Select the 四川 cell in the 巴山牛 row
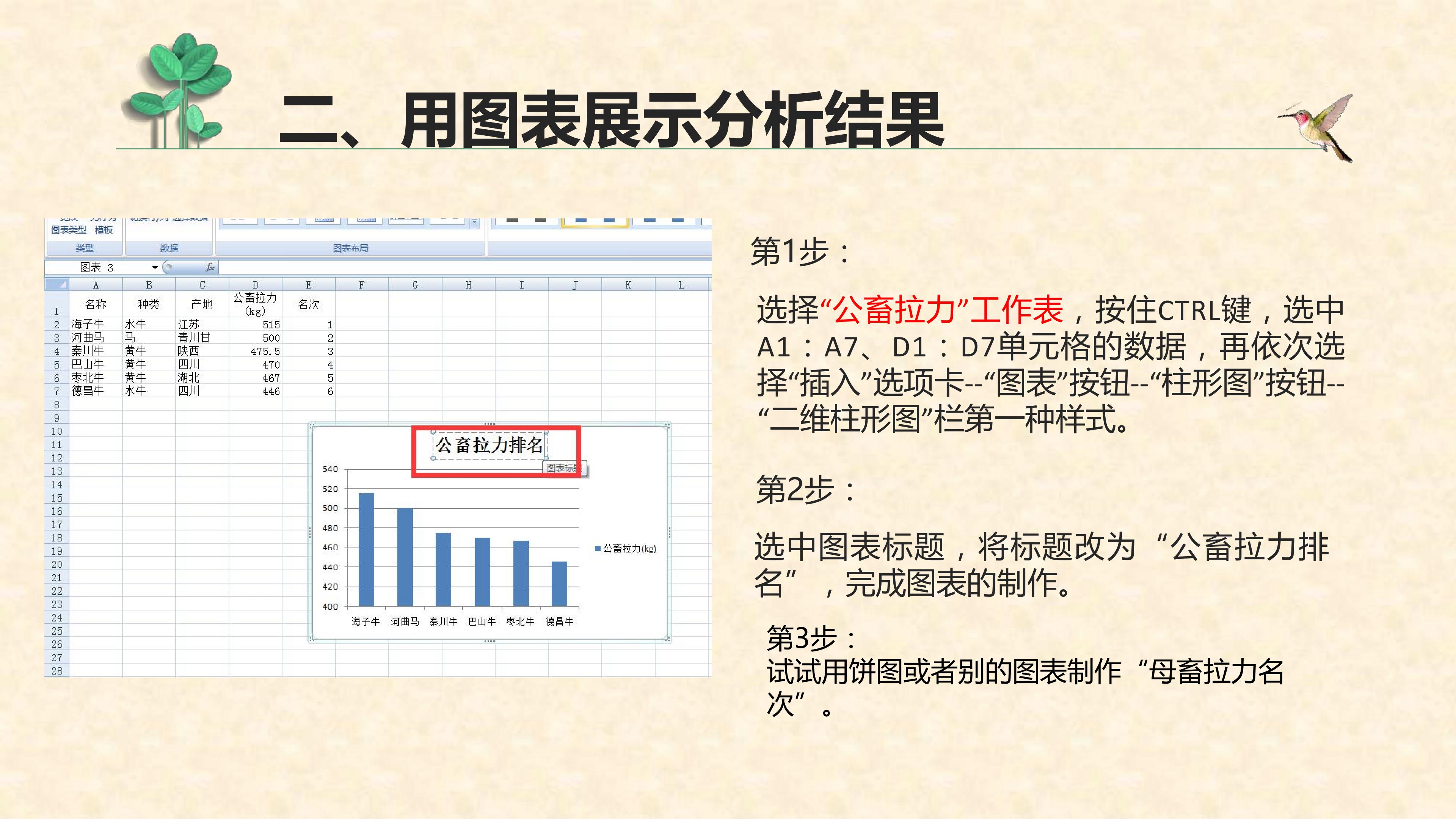 point(202,364)
